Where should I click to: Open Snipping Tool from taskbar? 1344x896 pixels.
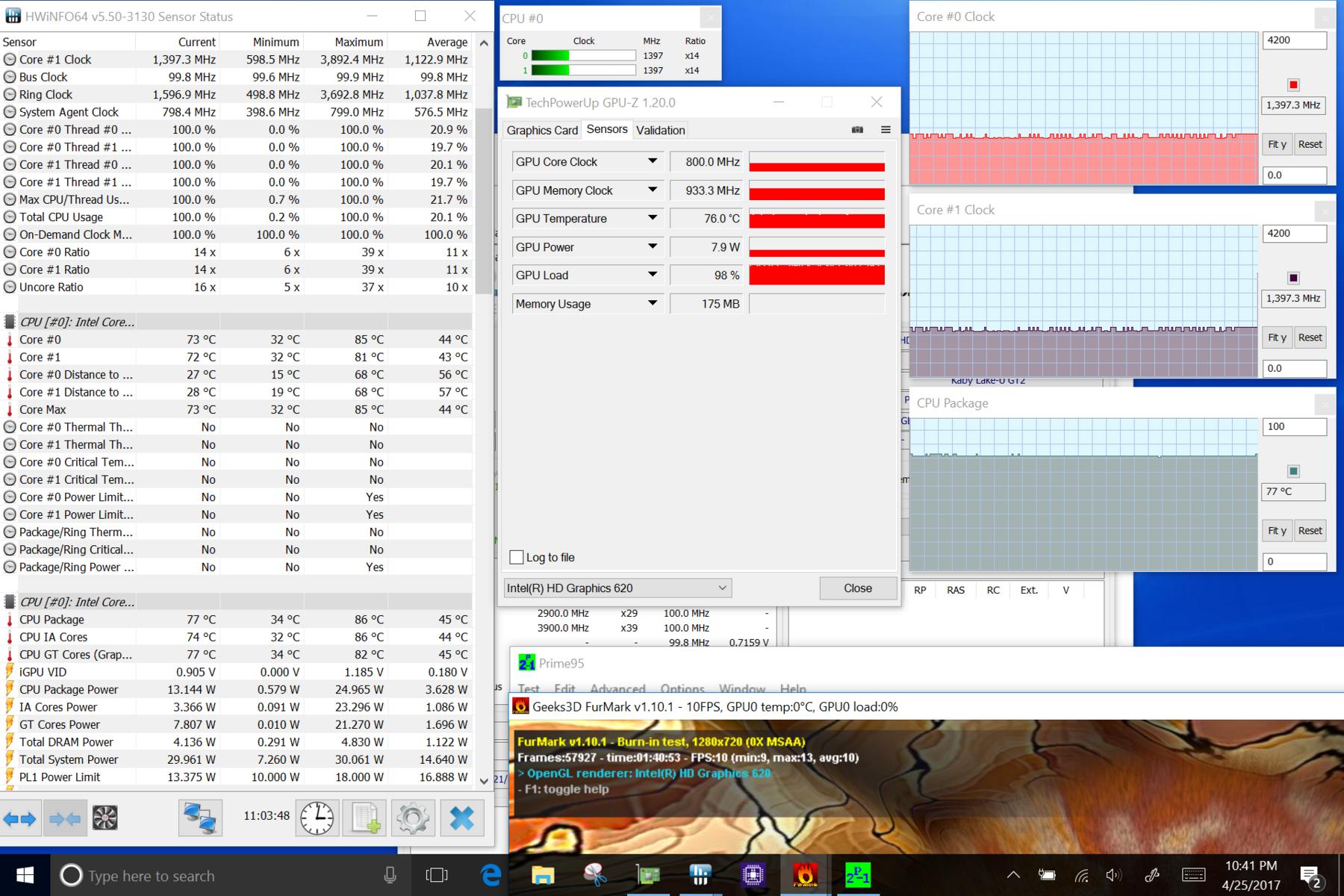[x=595, y=875]
